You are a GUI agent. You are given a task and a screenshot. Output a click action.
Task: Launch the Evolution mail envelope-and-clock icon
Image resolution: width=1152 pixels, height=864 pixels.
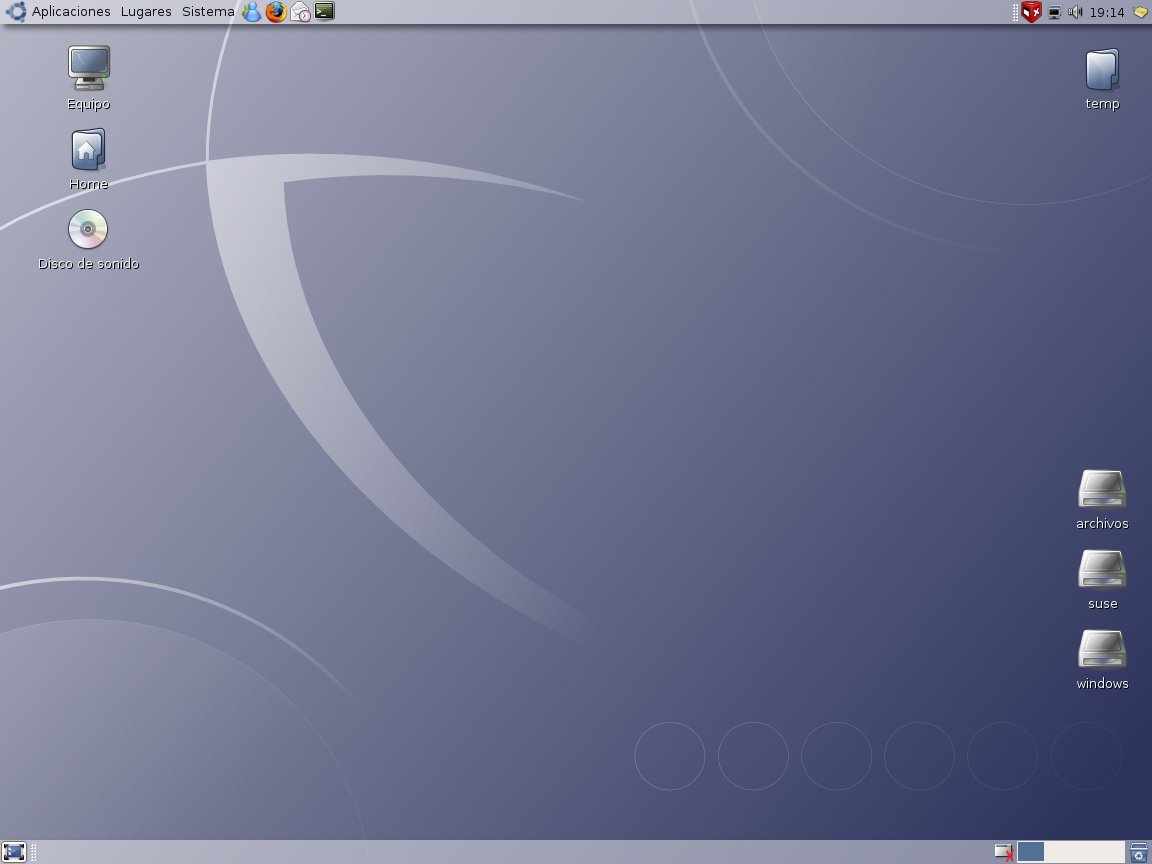point(300,12)
